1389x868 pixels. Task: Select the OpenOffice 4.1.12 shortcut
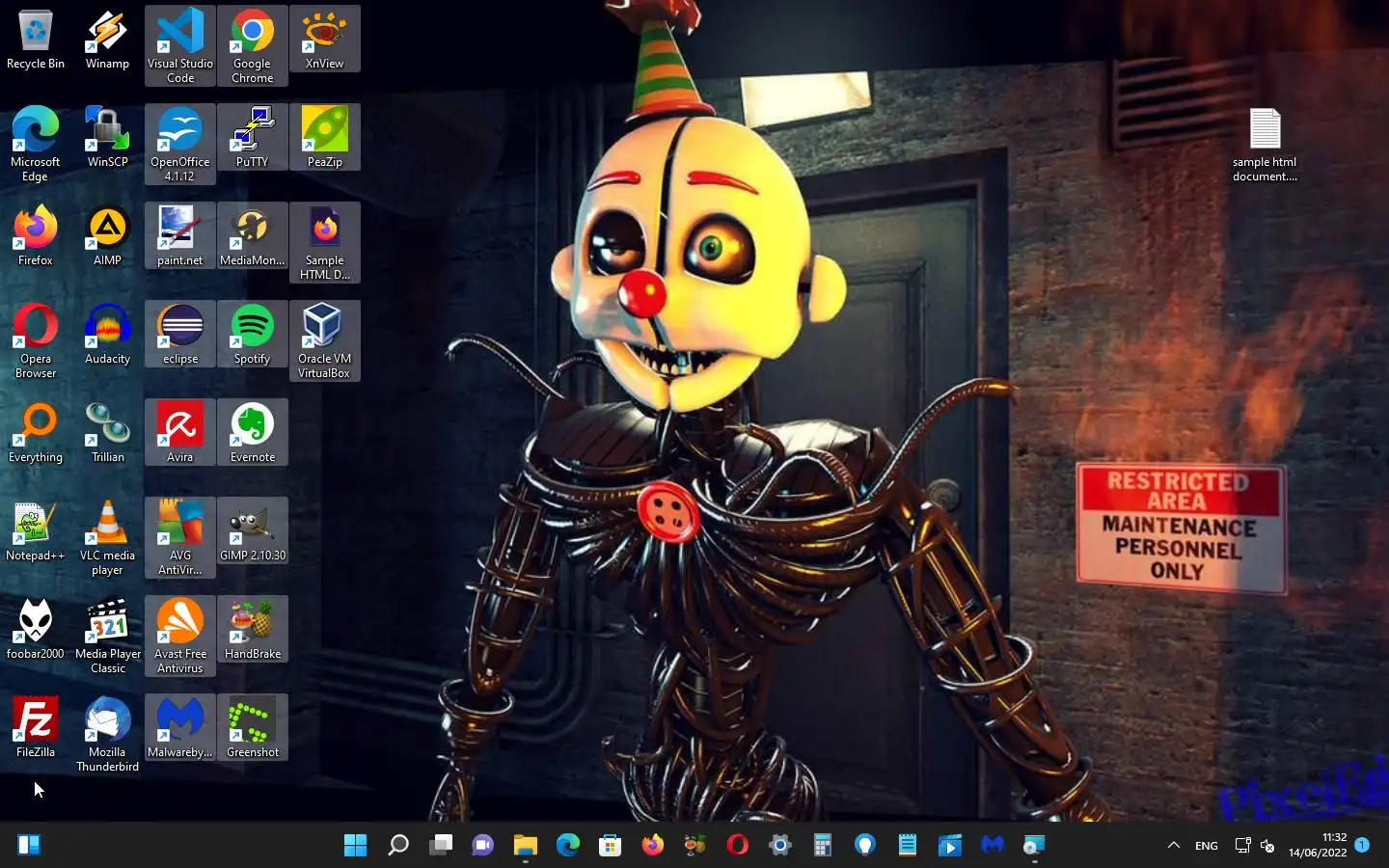(x=180, y=144)
